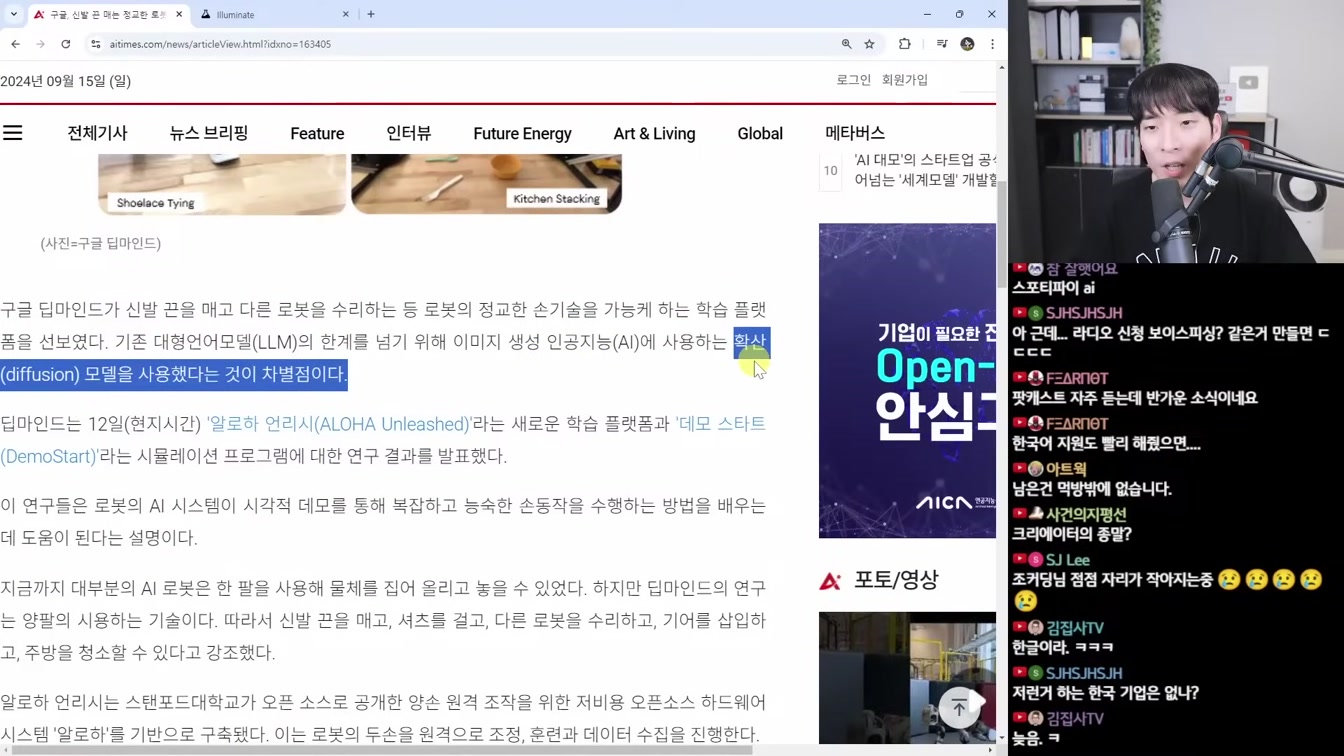Screen dimensions: 1344x756
Task: Click the caption (사진=구글 딥마인드)
Action: 101,243
